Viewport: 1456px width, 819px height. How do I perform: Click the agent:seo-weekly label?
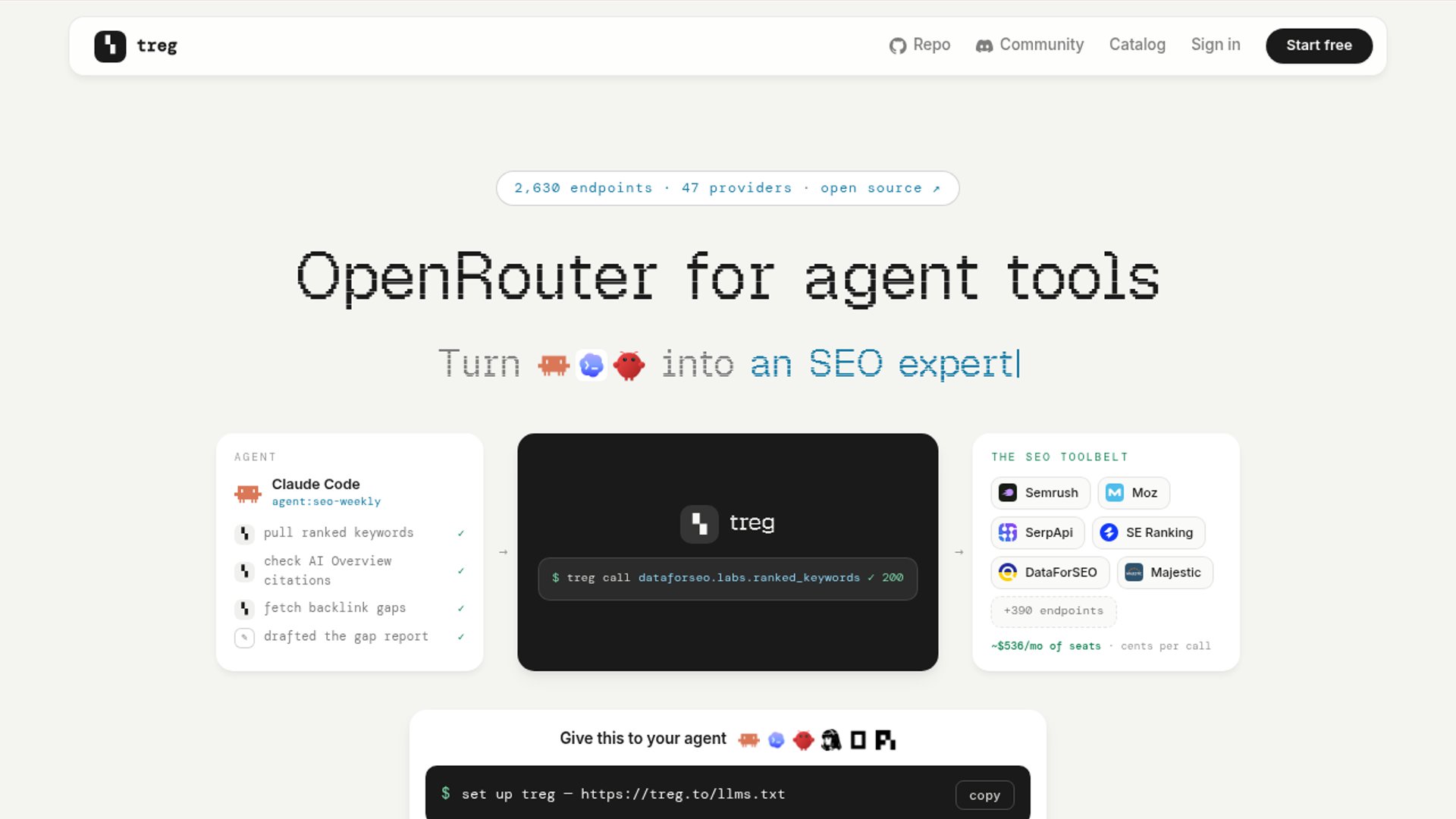click(326, 501)
